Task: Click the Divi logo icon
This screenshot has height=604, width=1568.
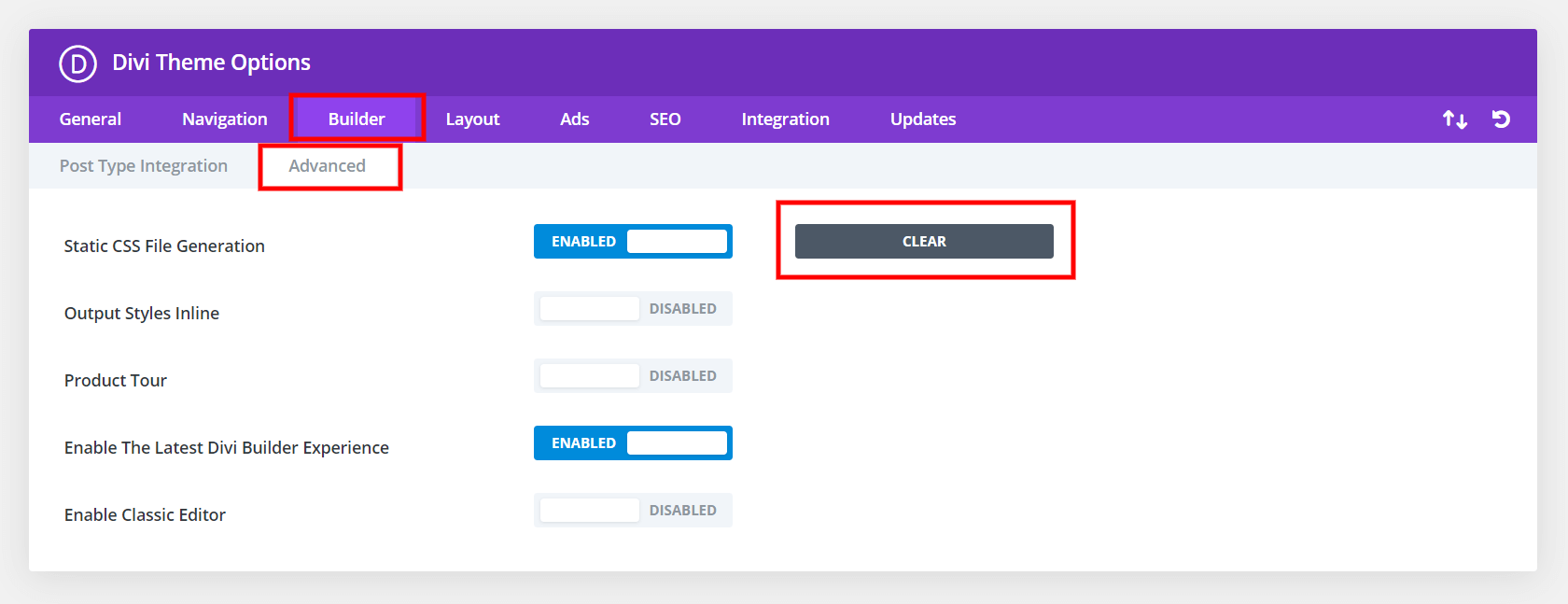Action: [x=78, y=63]
